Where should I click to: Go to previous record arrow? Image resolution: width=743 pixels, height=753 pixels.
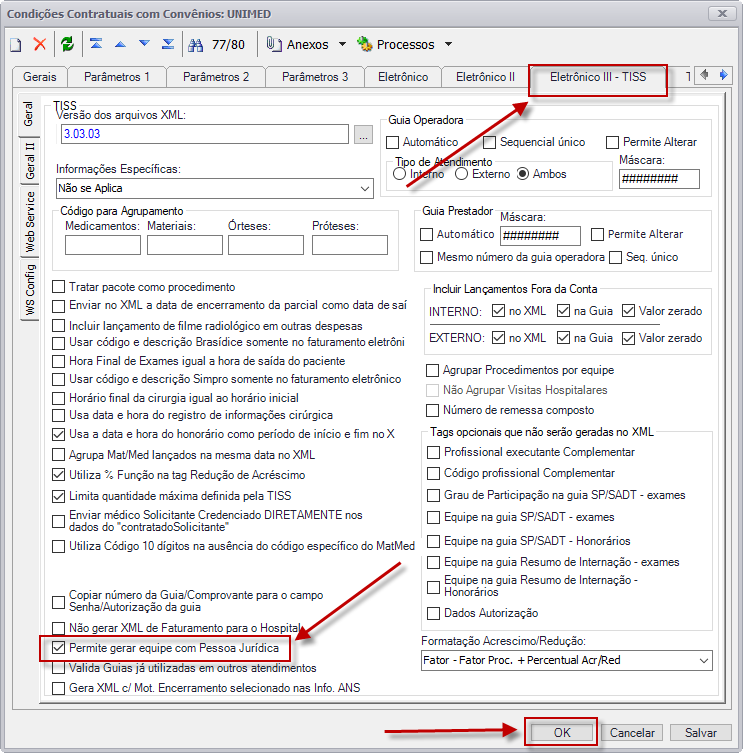click(120, 45)
